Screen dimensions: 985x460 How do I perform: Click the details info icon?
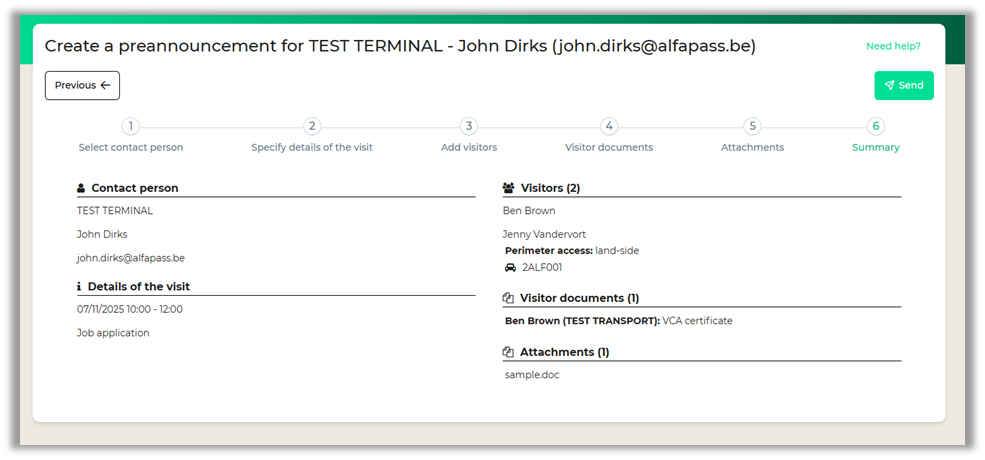click(x=80, y=287)
